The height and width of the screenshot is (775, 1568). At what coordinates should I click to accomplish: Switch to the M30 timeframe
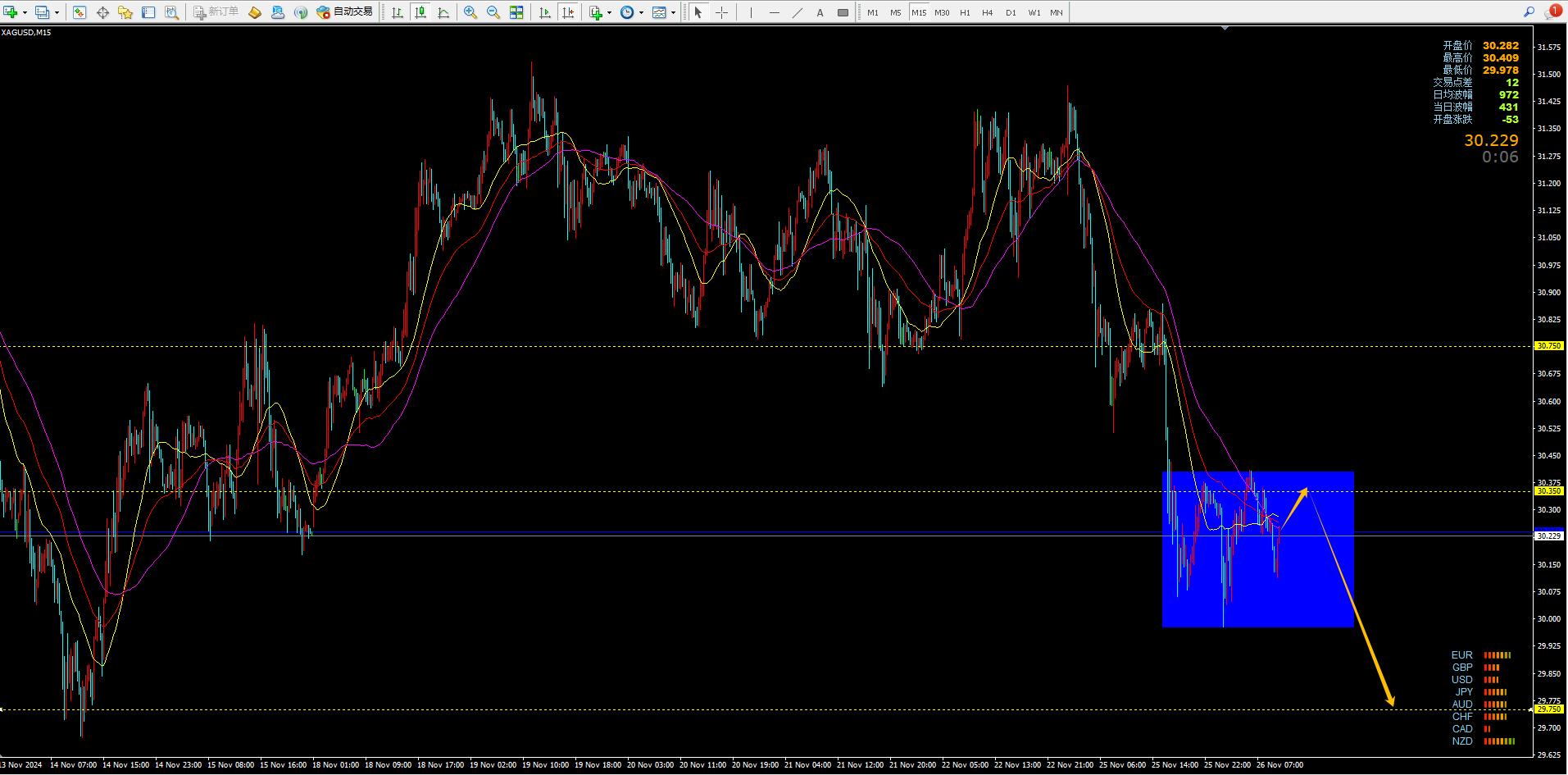[x=942, y=12]
